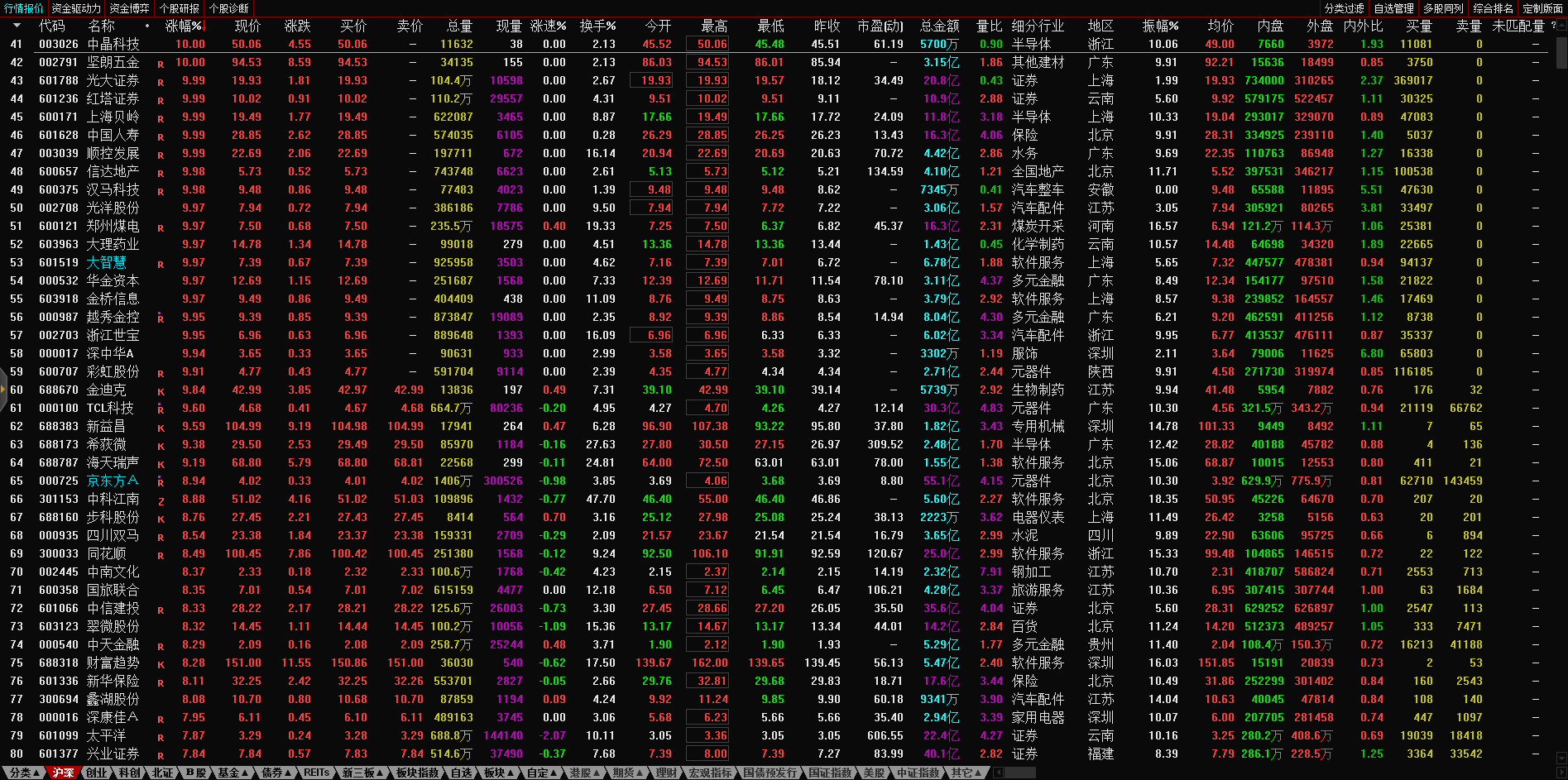Click the R marker beside 中国人寿

click(x=161, y=136)
